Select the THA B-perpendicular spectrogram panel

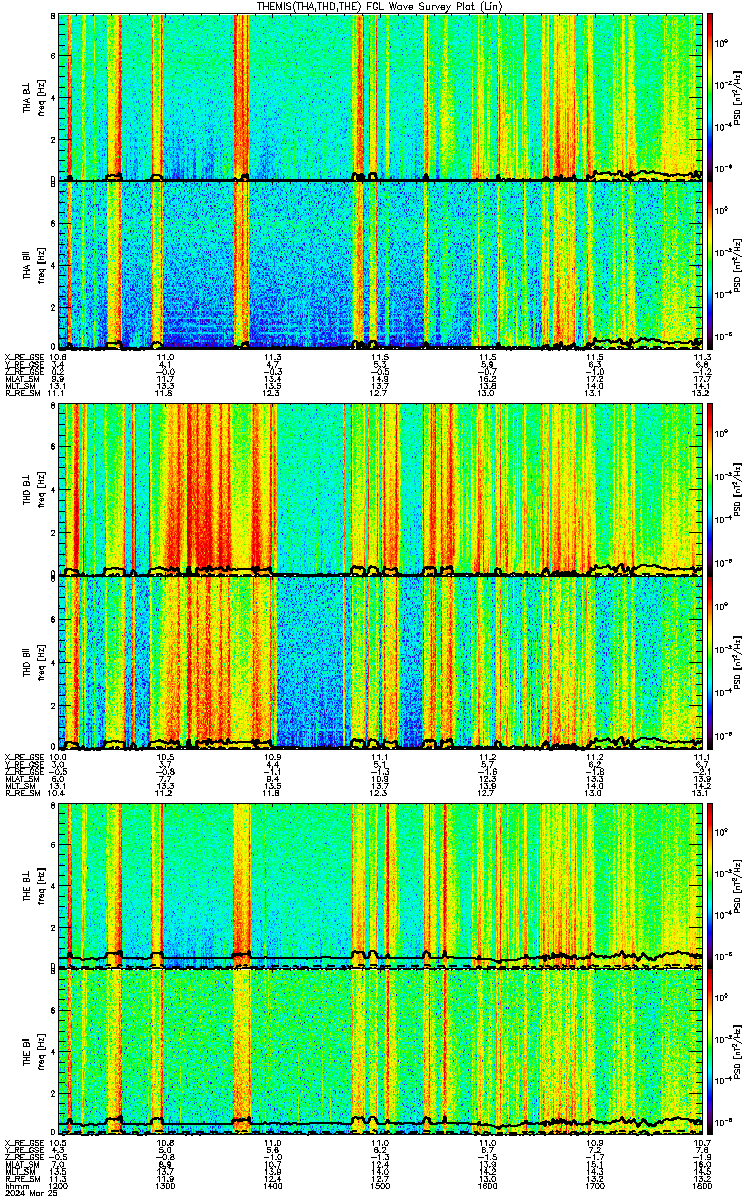pyautogui.click(x=381, y=97)
